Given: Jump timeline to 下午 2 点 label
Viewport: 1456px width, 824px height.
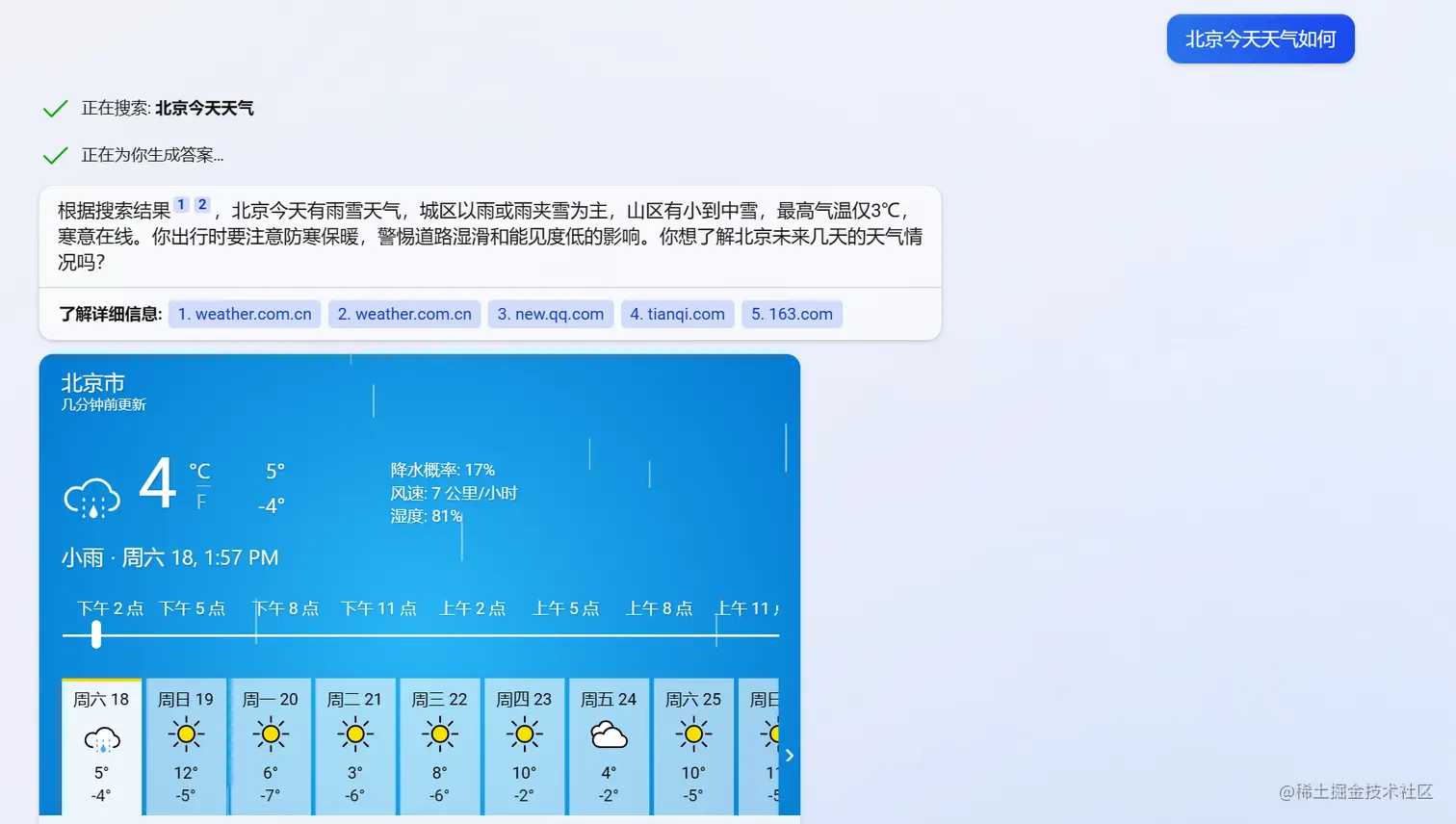Looking at the screenshot, I should (110, 608).
